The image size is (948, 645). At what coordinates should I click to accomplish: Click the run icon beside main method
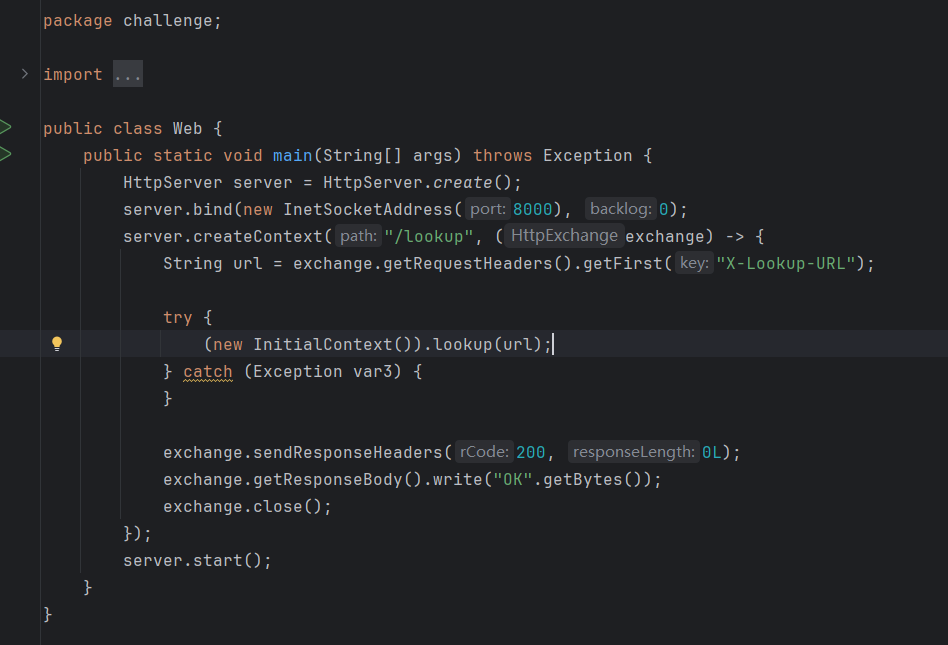coord(6,154)
